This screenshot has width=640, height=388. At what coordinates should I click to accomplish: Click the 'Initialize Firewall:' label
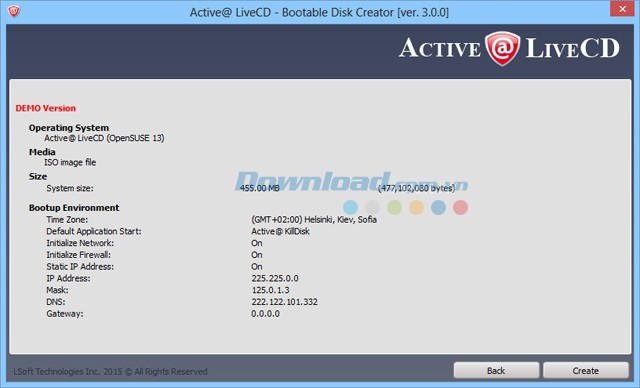click(78, 255)
